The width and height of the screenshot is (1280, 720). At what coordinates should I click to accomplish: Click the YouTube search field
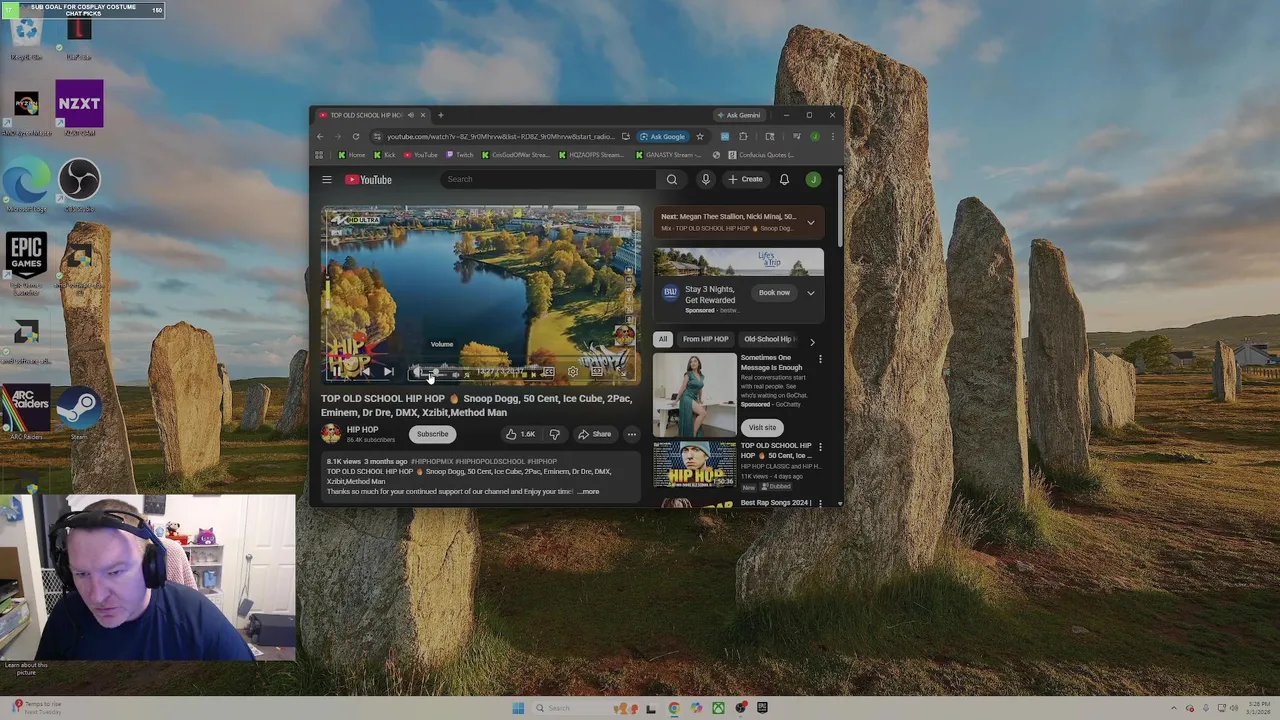point(550,179)
